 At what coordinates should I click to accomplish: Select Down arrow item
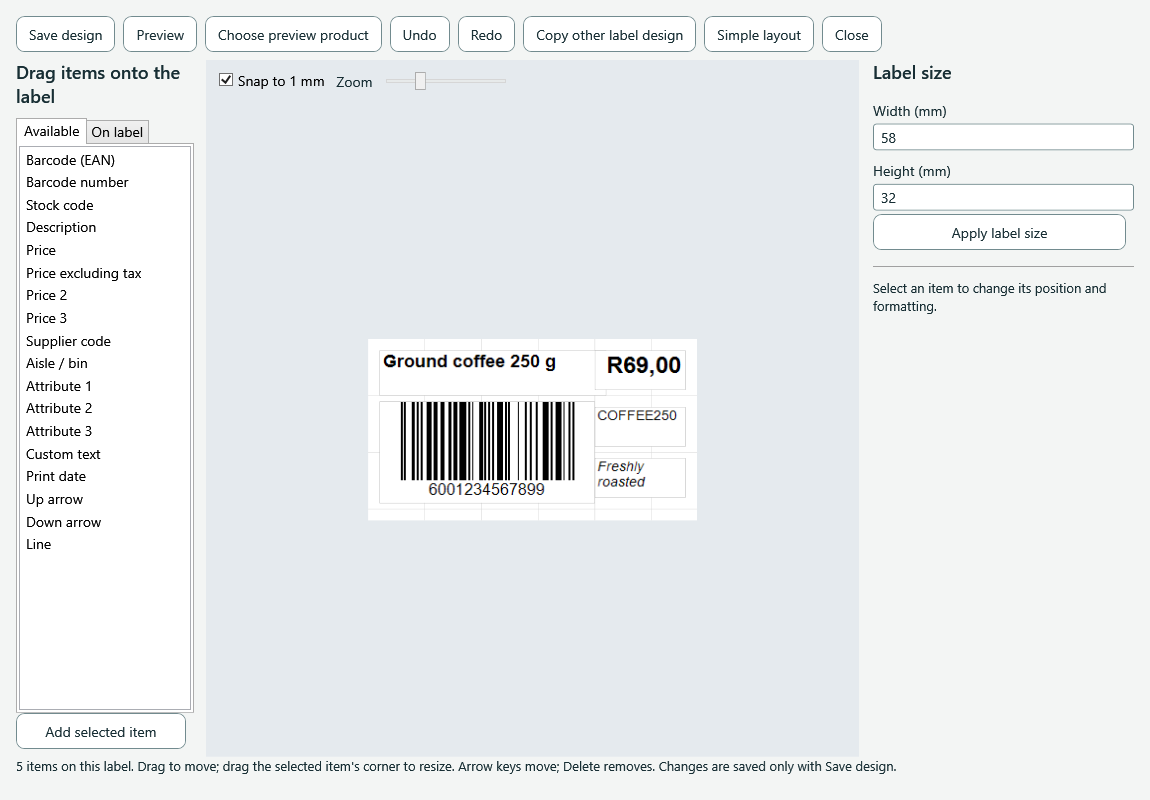(x=105, y=522)
